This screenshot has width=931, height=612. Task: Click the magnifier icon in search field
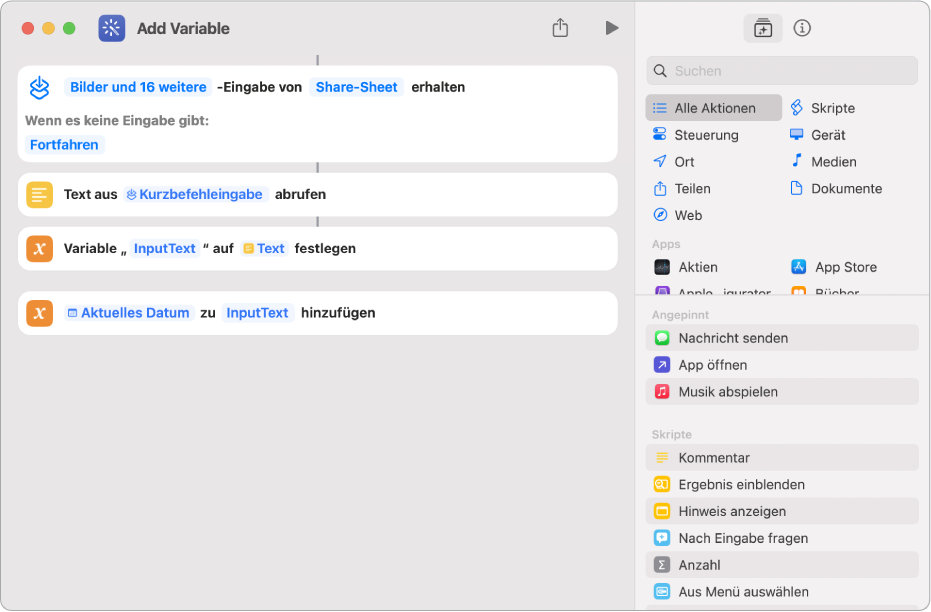pos(660,71)
